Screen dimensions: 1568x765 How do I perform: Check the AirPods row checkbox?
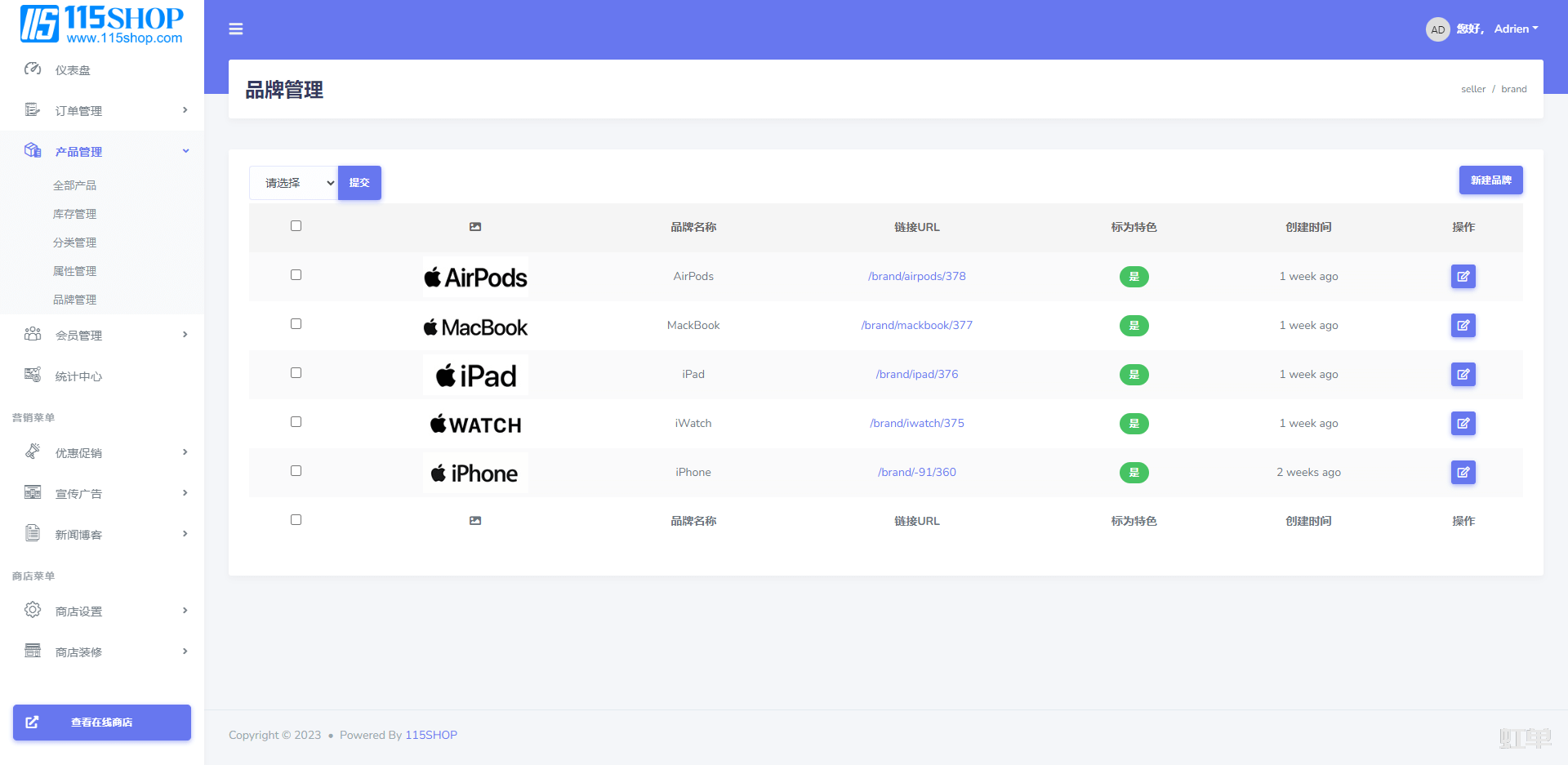tap(296, 275)
